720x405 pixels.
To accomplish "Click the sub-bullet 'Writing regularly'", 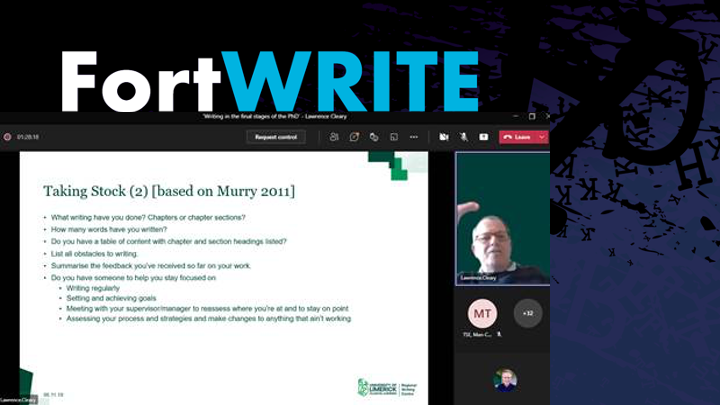I will click(93, 288).
